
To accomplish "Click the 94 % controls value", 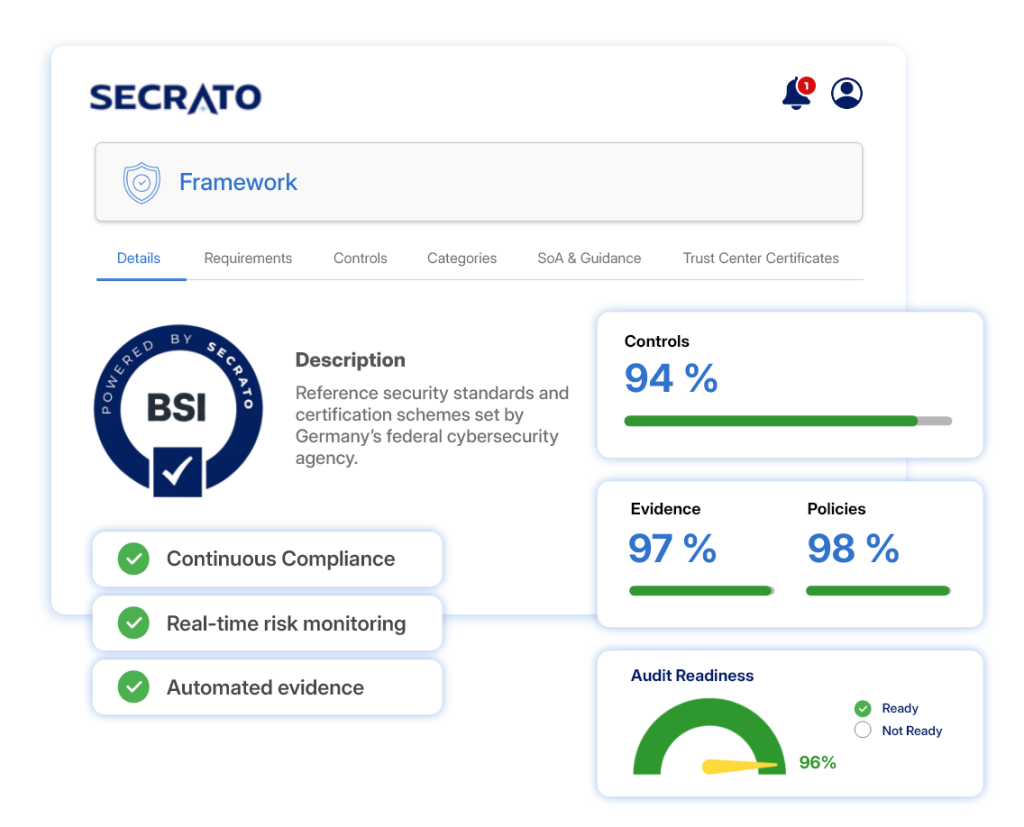I will 671,378.
